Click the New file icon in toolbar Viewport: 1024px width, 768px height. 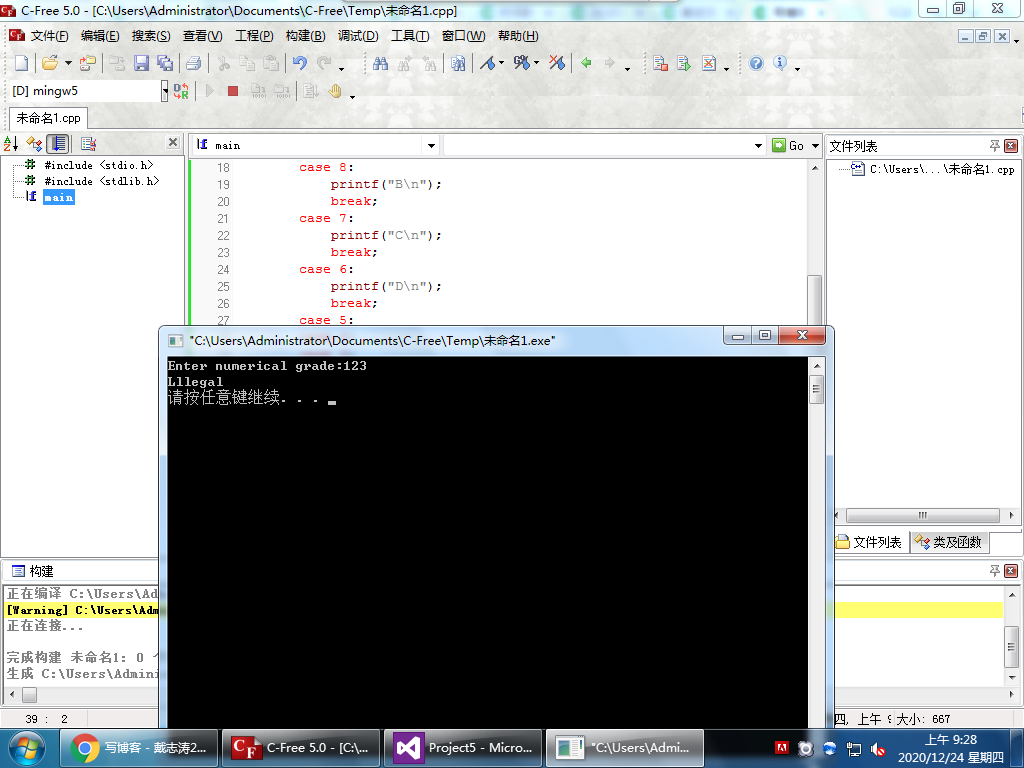tap(21, 63)
